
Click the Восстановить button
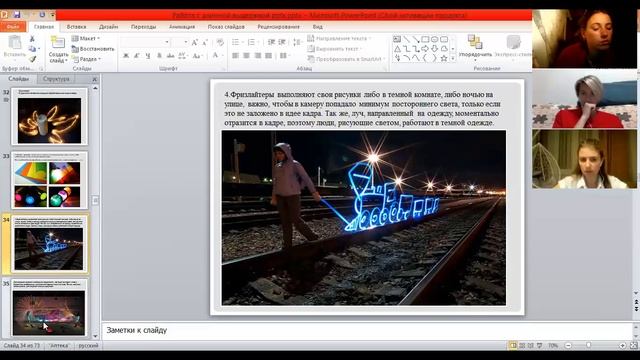pos(93,49)
